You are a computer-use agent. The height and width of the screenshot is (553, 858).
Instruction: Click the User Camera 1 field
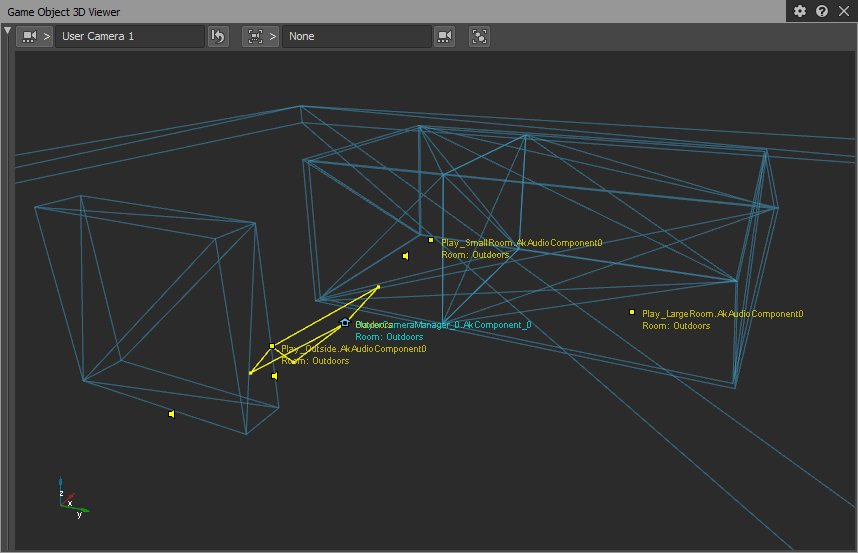129,36
